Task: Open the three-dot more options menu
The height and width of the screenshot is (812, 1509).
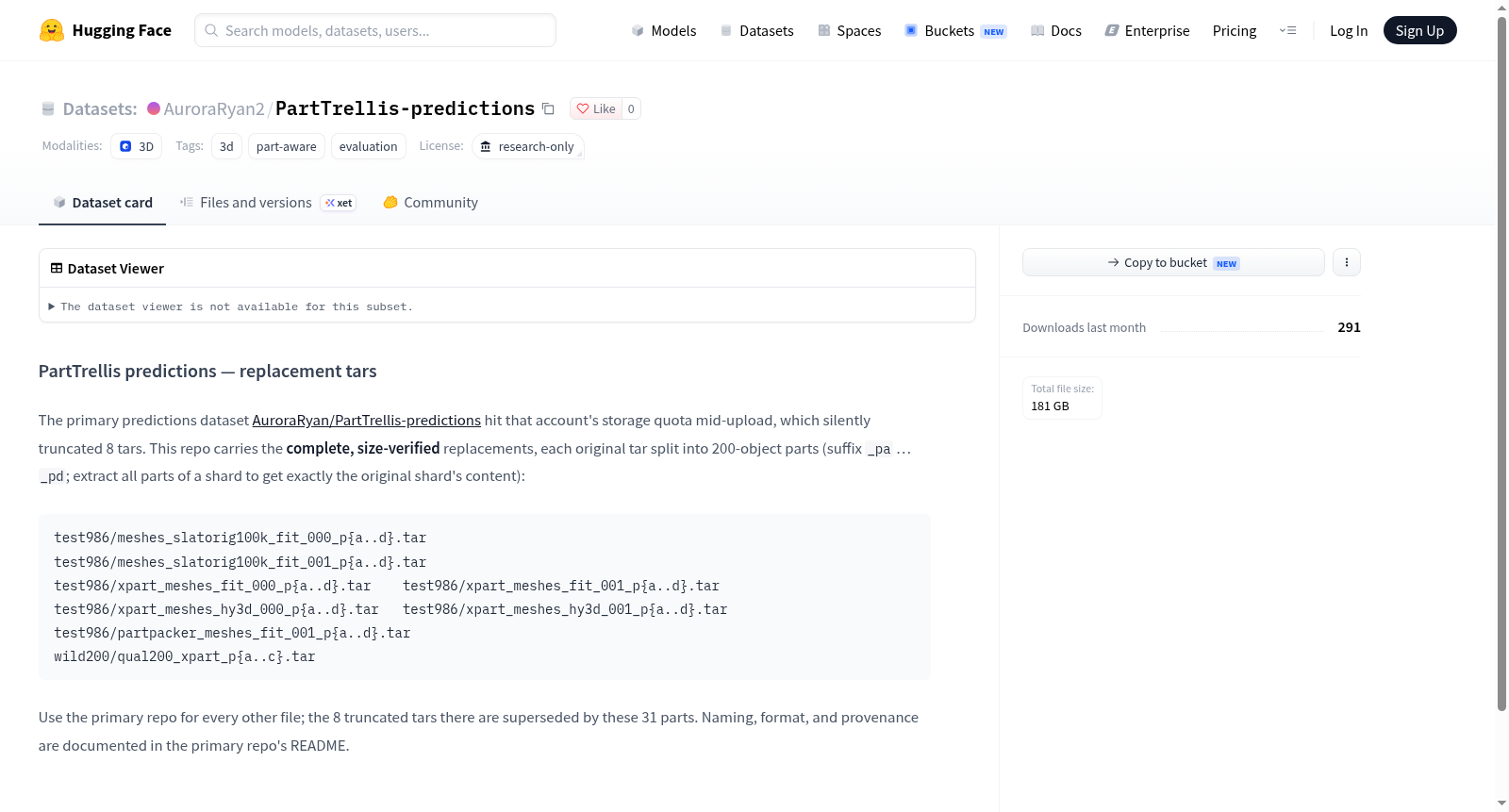Action: (x=1347, y=262)
